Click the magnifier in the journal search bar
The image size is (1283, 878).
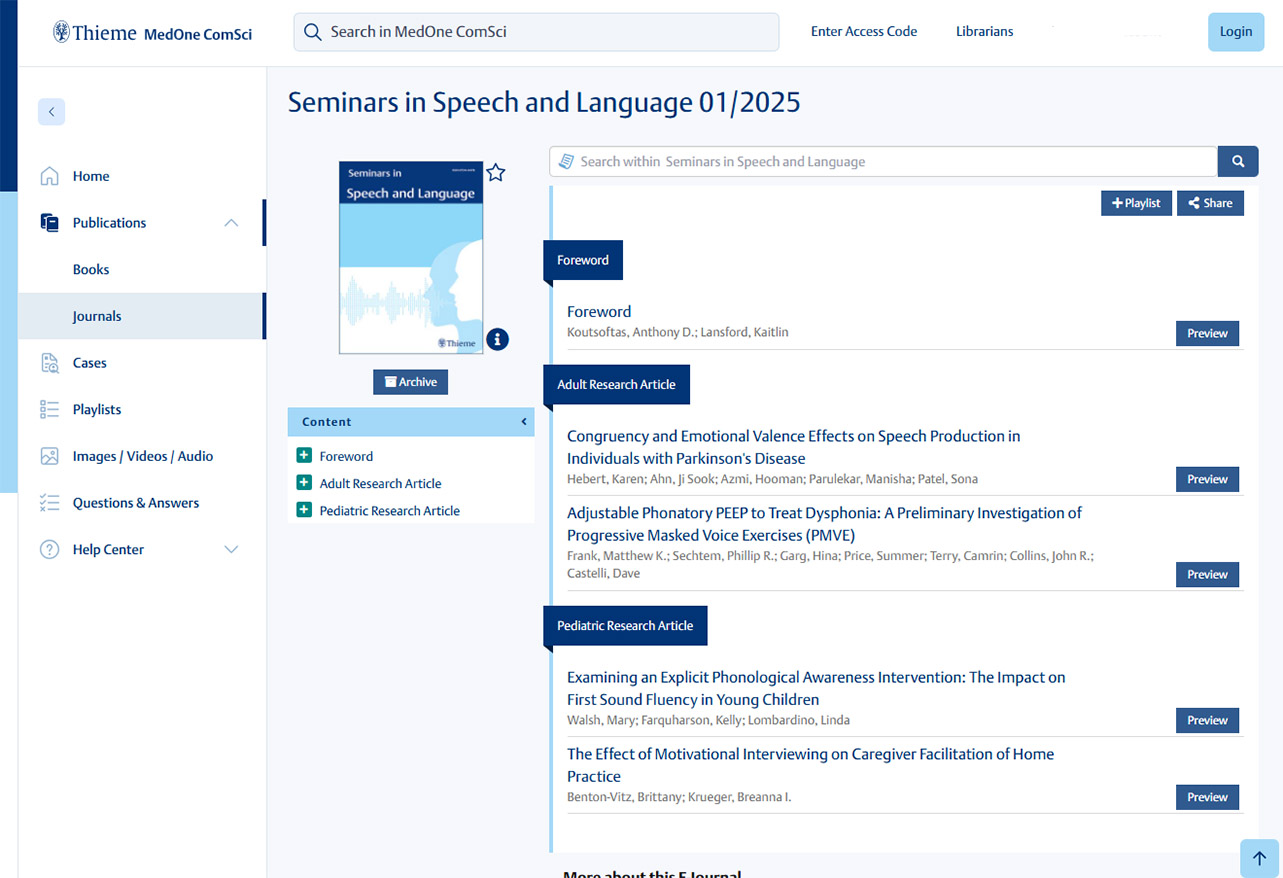coord(1238,161)
